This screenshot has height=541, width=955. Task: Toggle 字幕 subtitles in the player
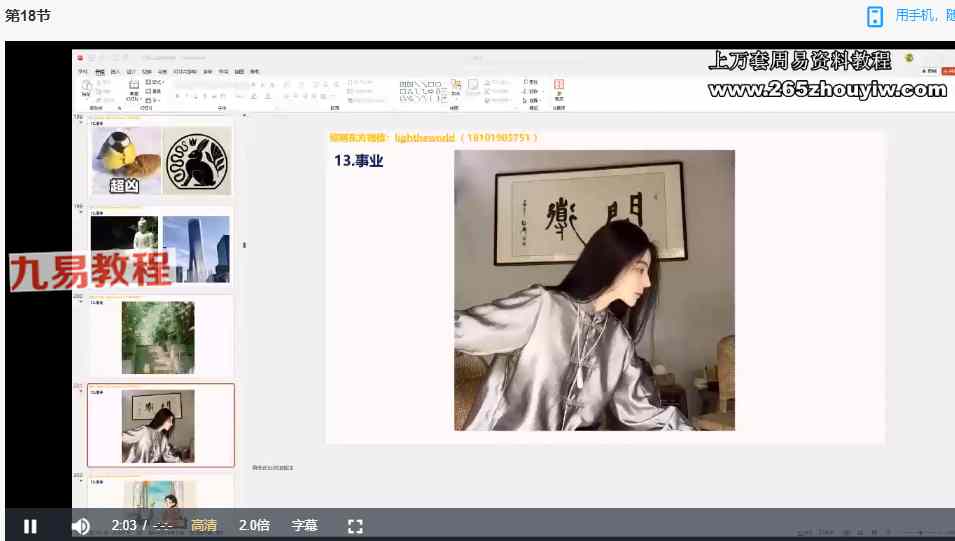(x=305, y=526)
